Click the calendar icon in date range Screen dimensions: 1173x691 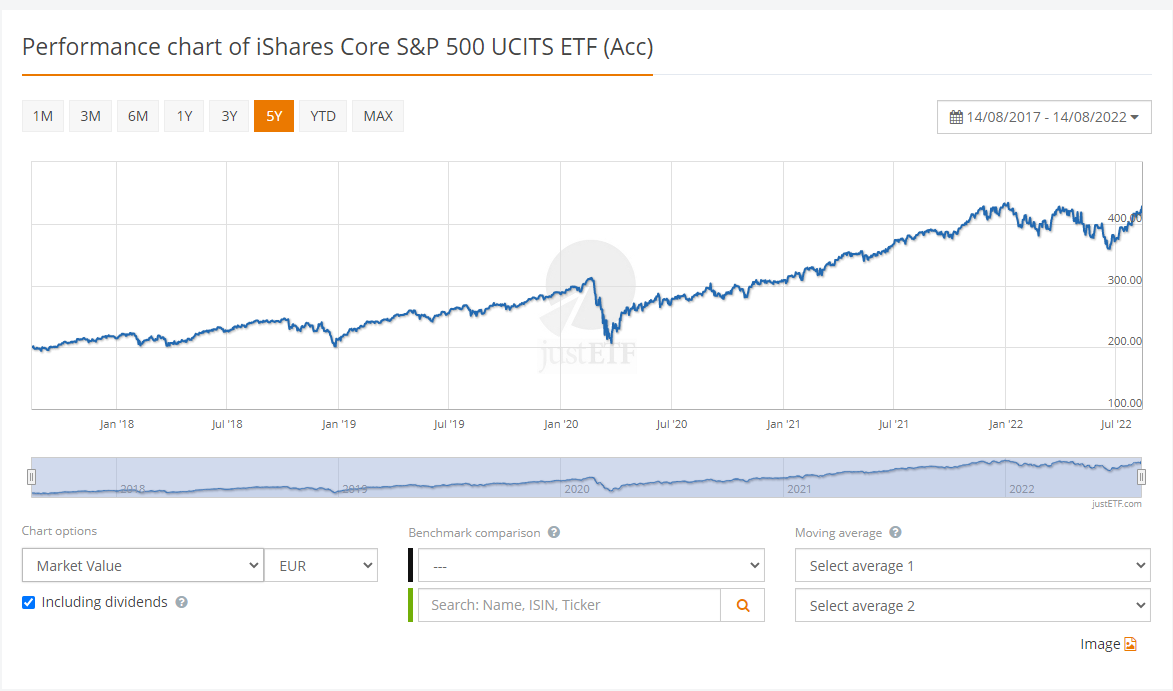tap(956, 117)
